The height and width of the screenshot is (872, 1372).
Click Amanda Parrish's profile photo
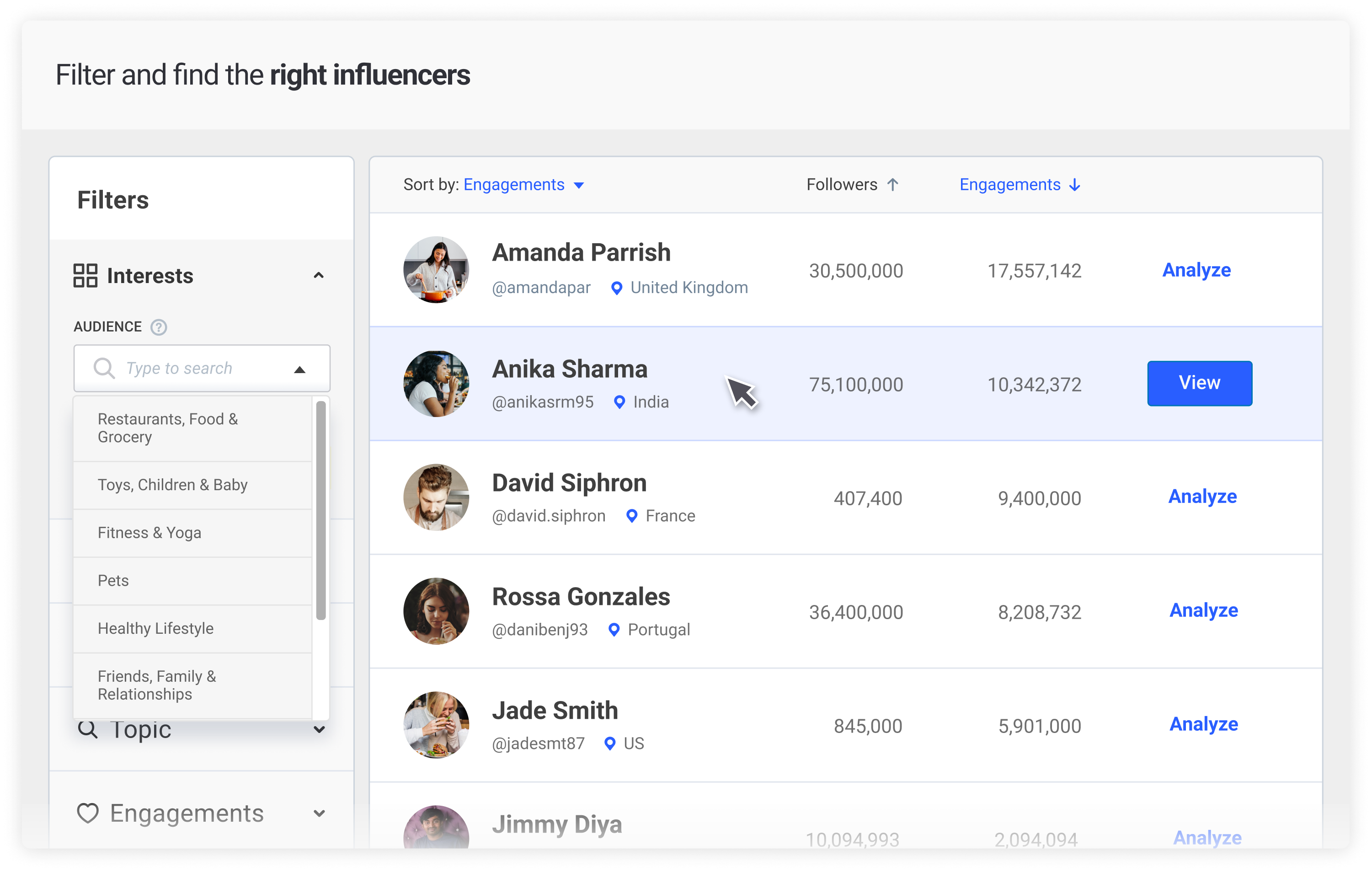pos(436,270)
